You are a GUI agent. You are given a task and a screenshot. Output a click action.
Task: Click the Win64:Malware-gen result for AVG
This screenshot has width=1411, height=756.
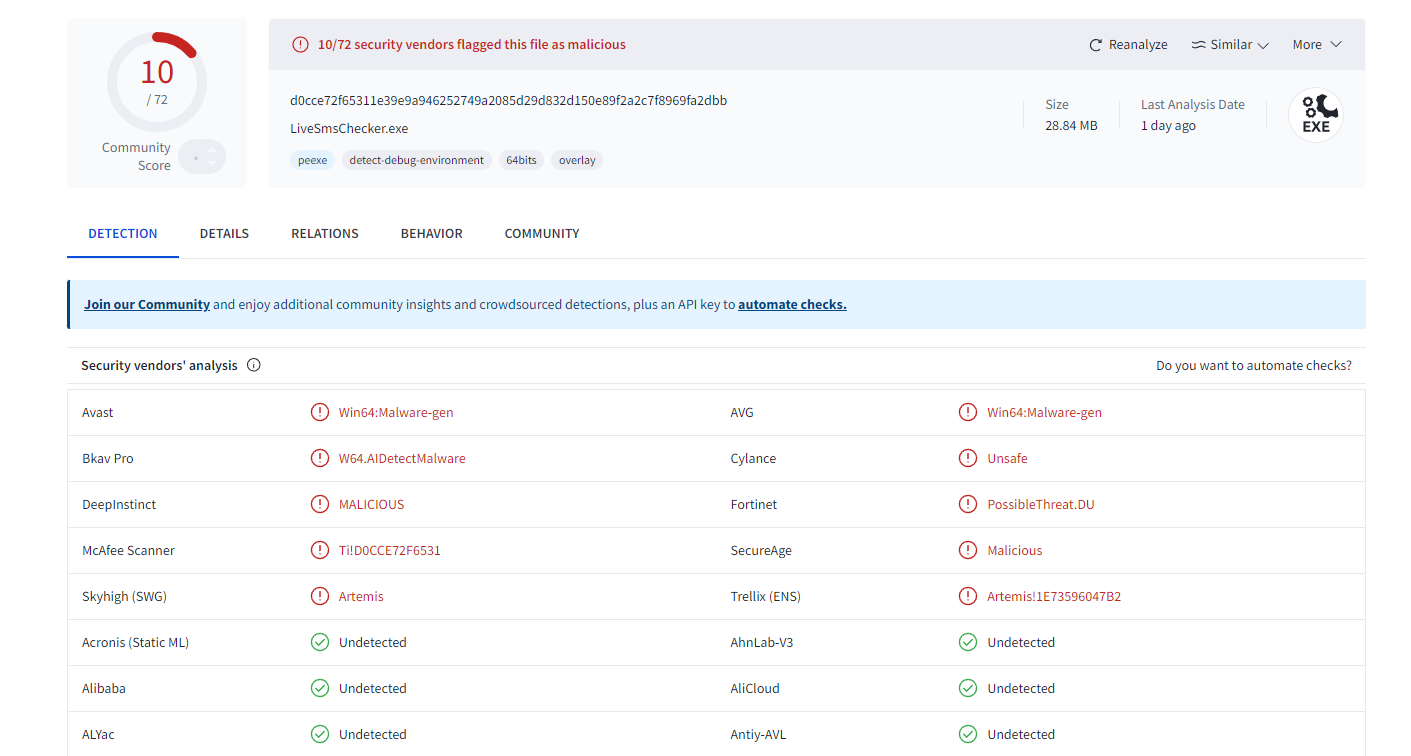click(1044, 412)
